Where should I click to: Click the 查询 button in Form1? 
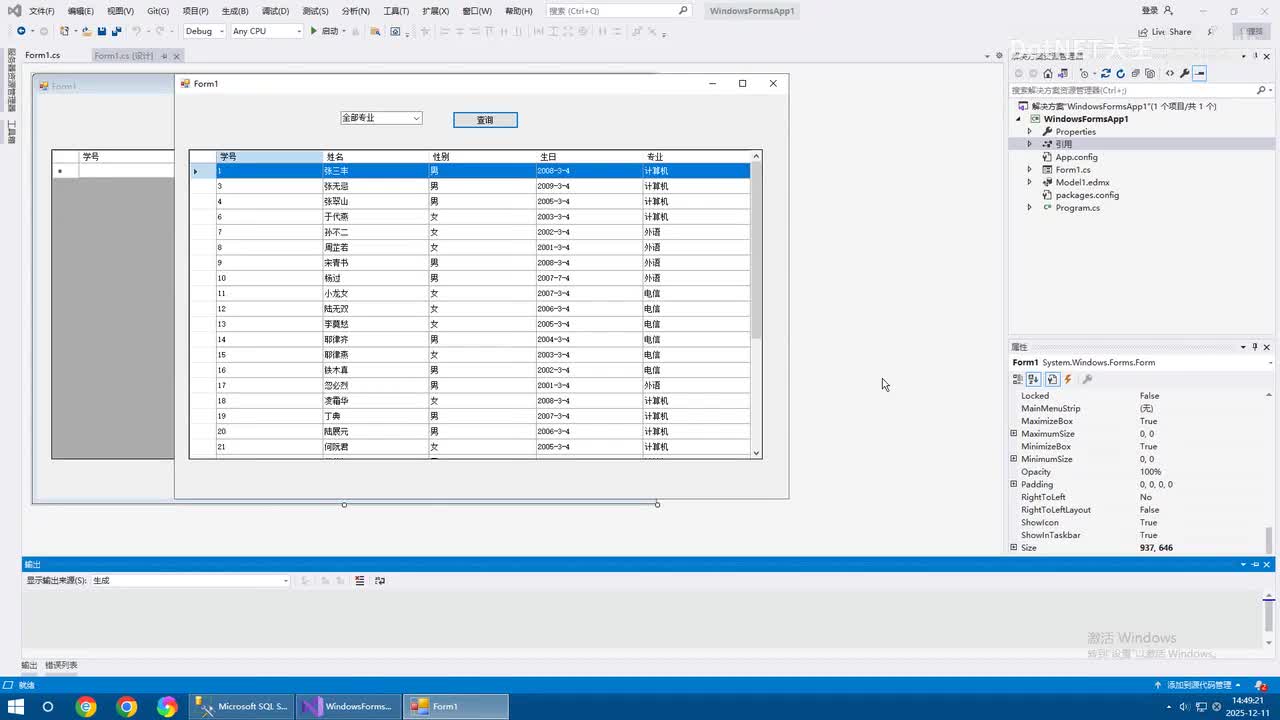[485, 120]
